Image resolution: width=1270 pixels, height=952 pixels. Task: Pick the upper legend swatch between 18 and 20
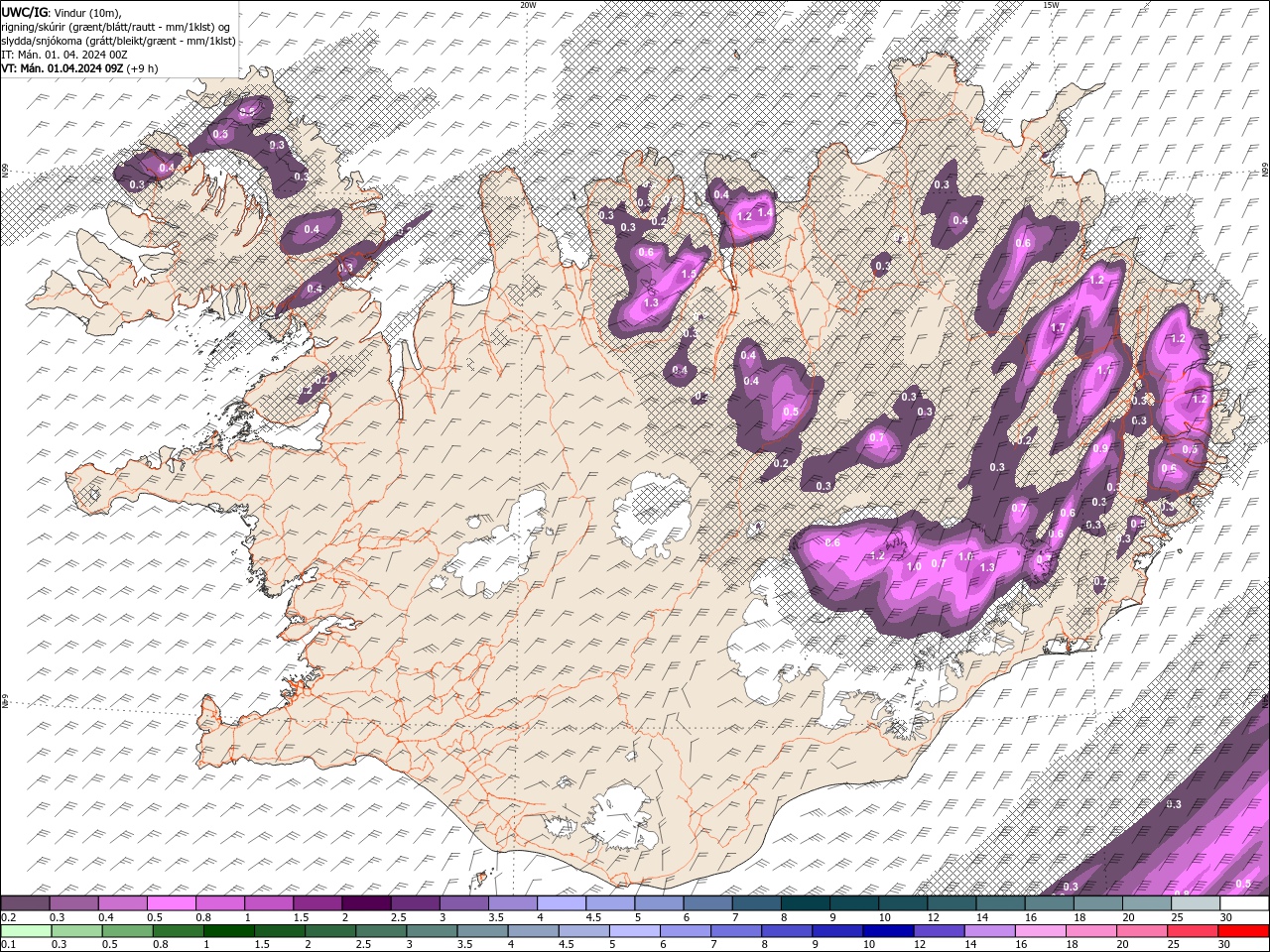coord(1097,903)
